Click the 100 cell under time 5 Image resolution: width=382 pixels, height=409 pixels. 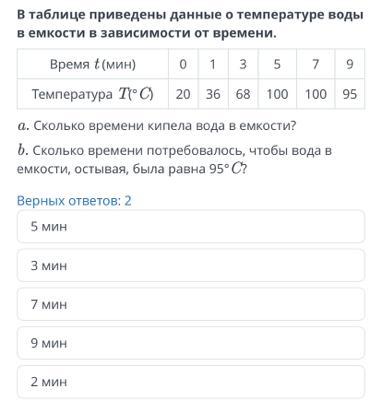277,94
